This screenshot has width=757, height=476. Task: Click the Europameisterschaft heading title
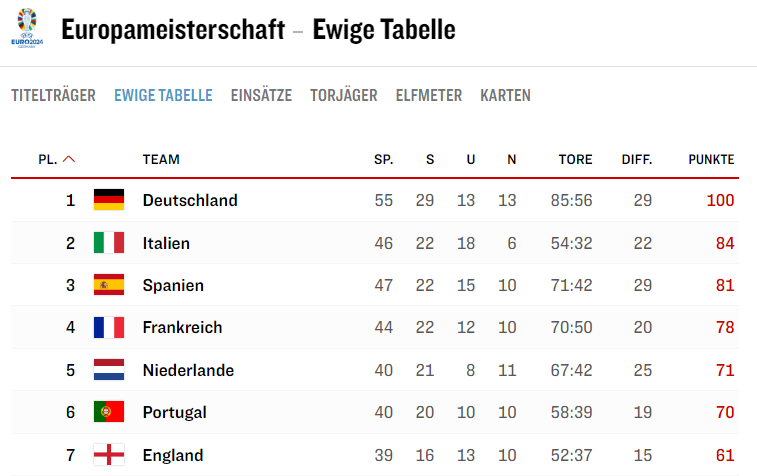[x=171, y=30]
